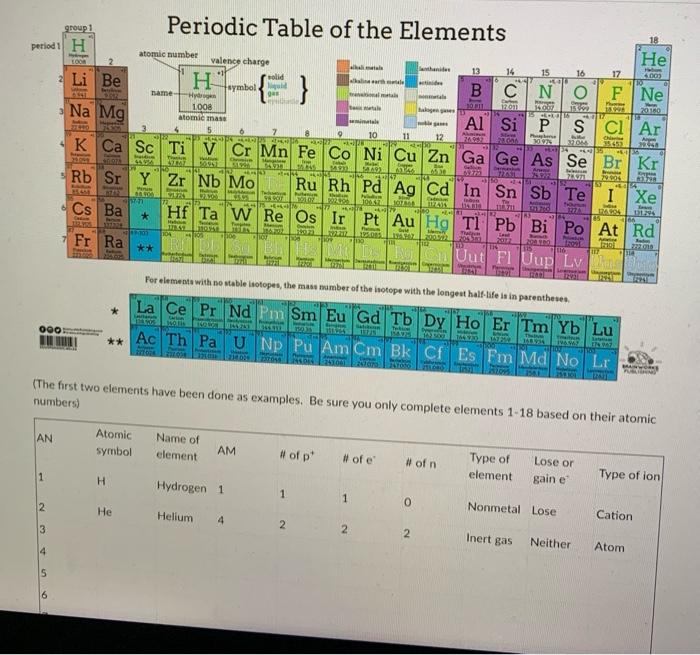
Task: Select the U uranium element cell
Action: 240,346
